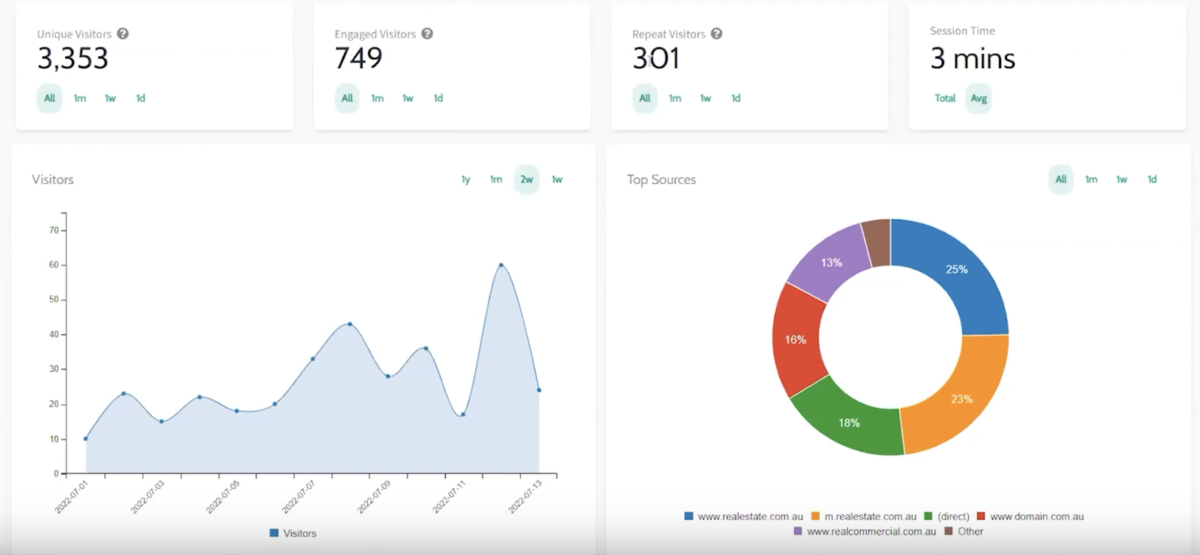This screenshot has width=1200, height=555.
Task: Toggle www.realestate.com.au blue legend swatch
Action: point(688,516)
